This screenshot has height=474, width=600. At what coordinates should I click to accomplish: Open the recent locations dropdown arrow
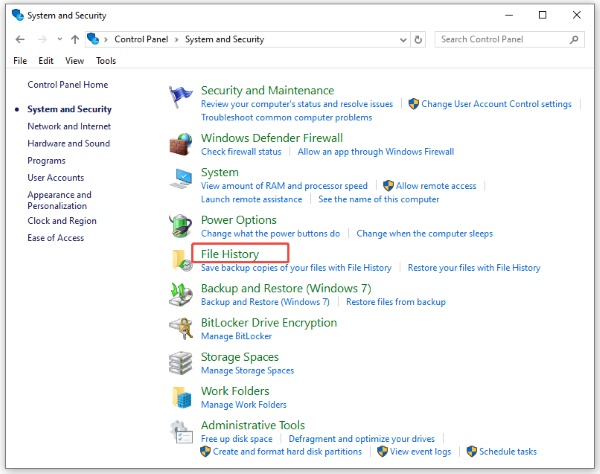pos(59,39)
